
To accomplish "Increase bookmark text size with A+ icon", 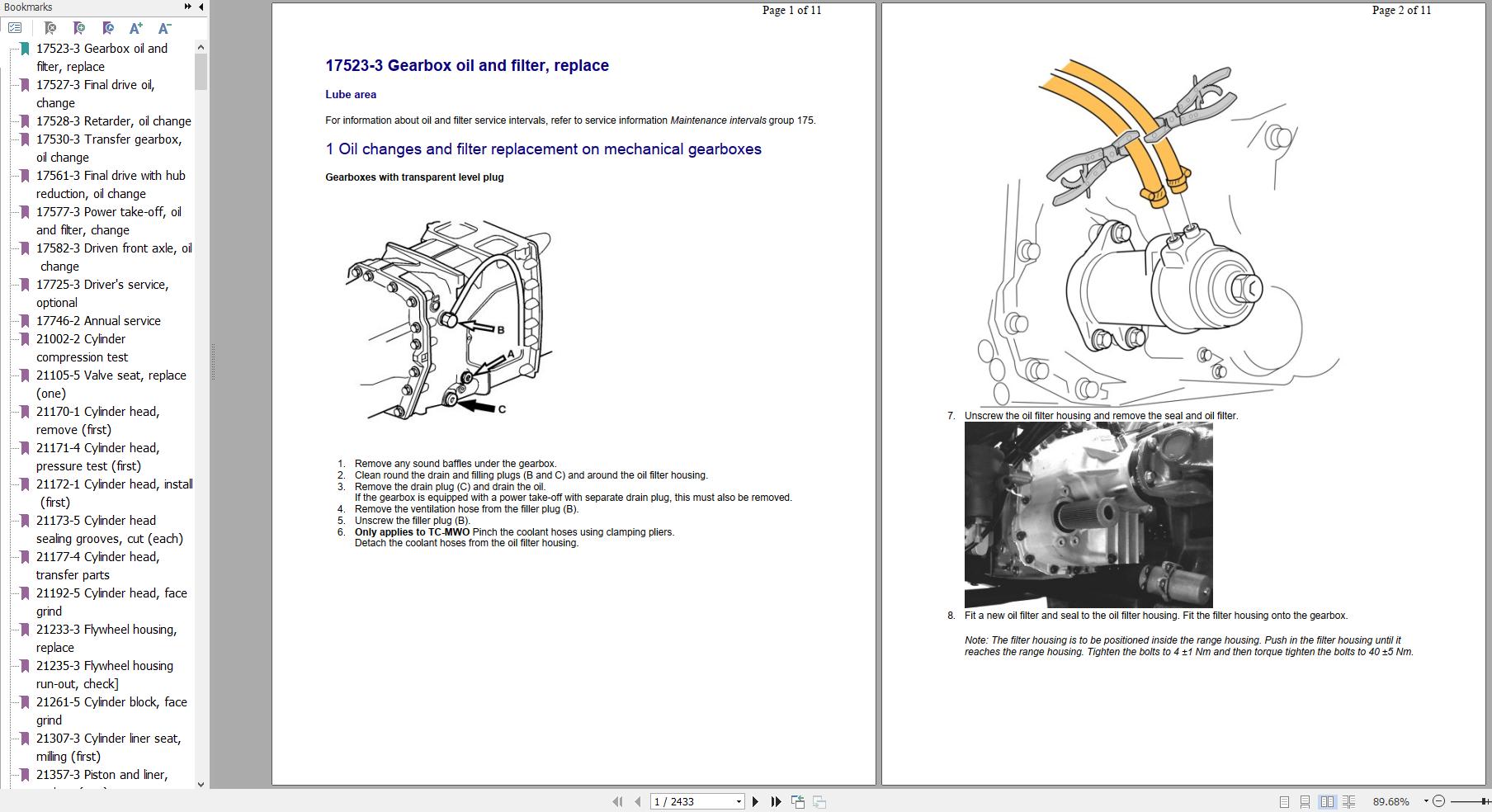I will tap(136, 28).
